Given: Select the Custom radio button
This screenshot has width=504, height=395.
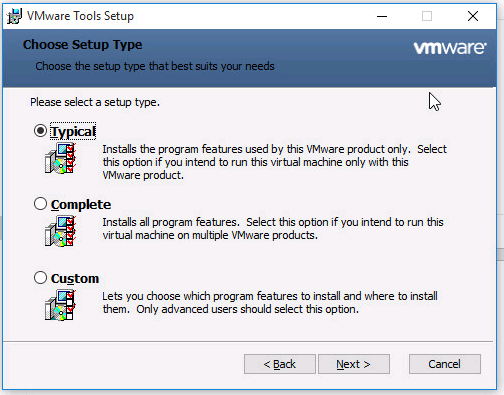Looking at the screenshot, I should (40, 278).
